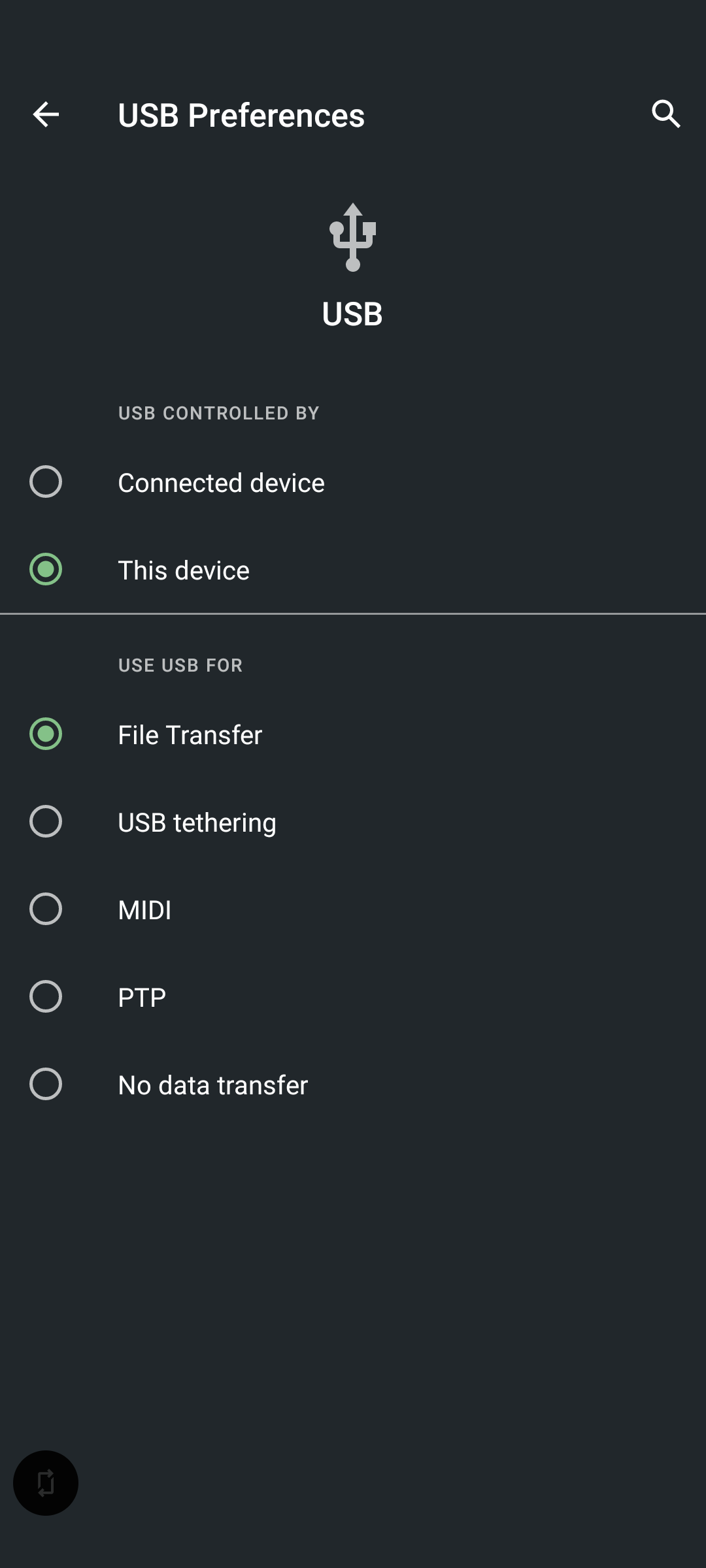Tap the File Transfer option text
The width and height of the screenshot is (706, 1568).
click(190, 735)
